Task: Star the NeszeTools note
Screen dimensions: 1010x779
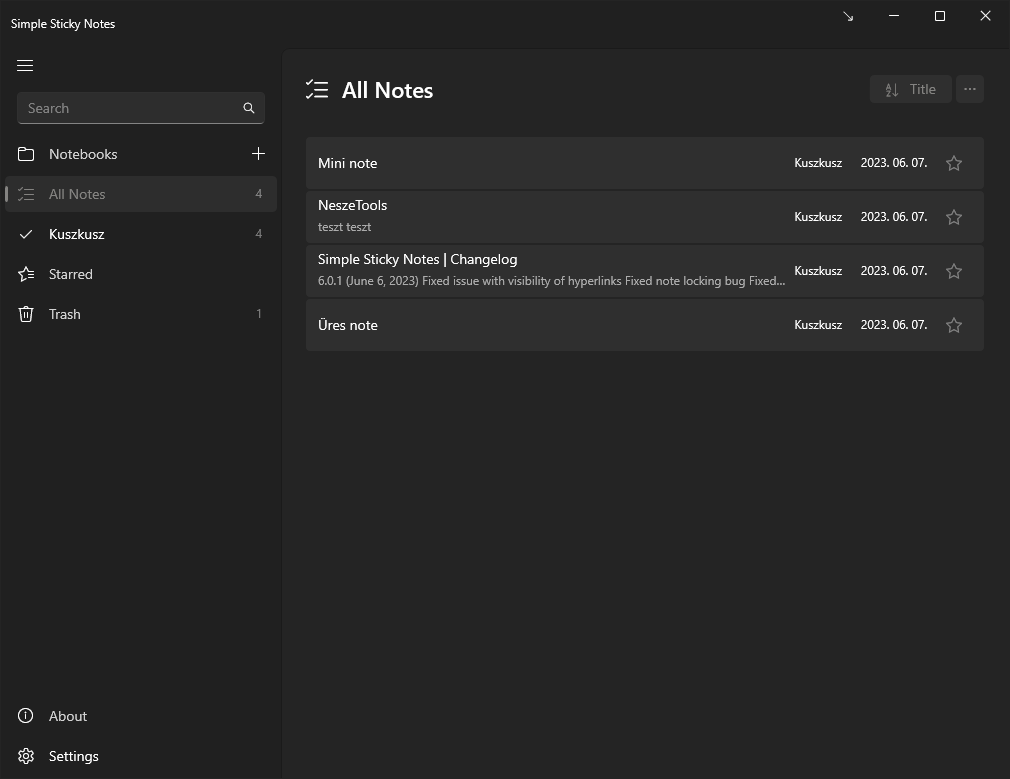Action: tap(954, 217)
